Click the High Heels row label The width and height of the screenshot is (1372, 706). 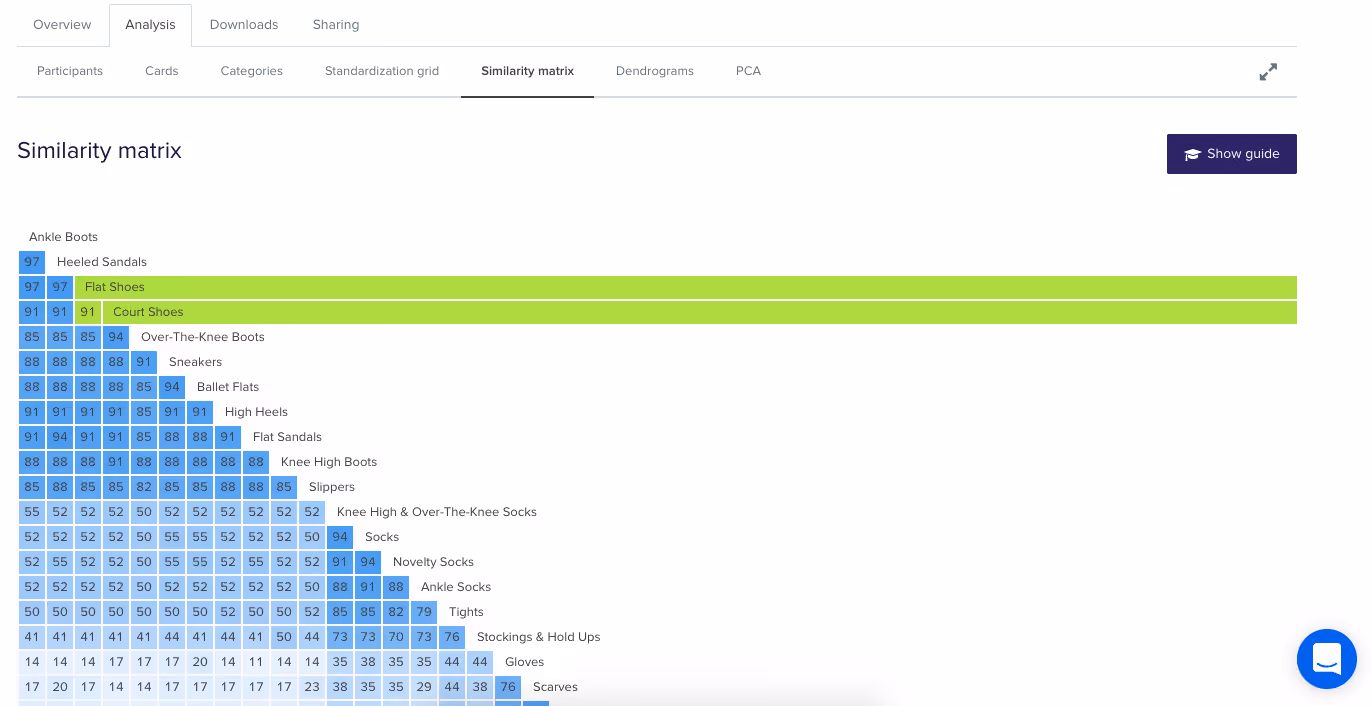tap(256, 412)
